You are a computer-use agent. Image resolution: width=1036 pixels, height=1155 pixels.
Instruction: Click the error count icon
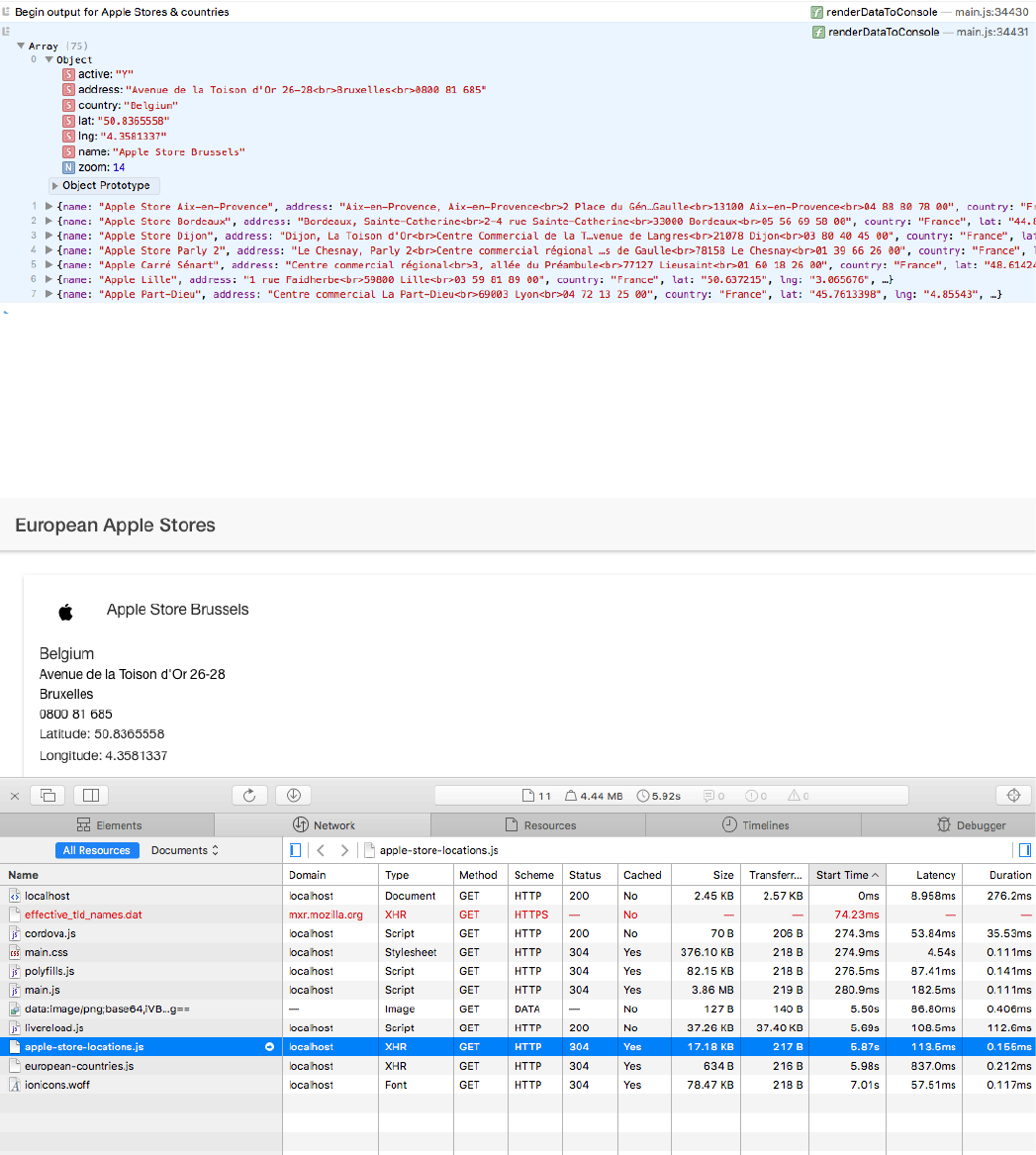(x=756, y=796)
